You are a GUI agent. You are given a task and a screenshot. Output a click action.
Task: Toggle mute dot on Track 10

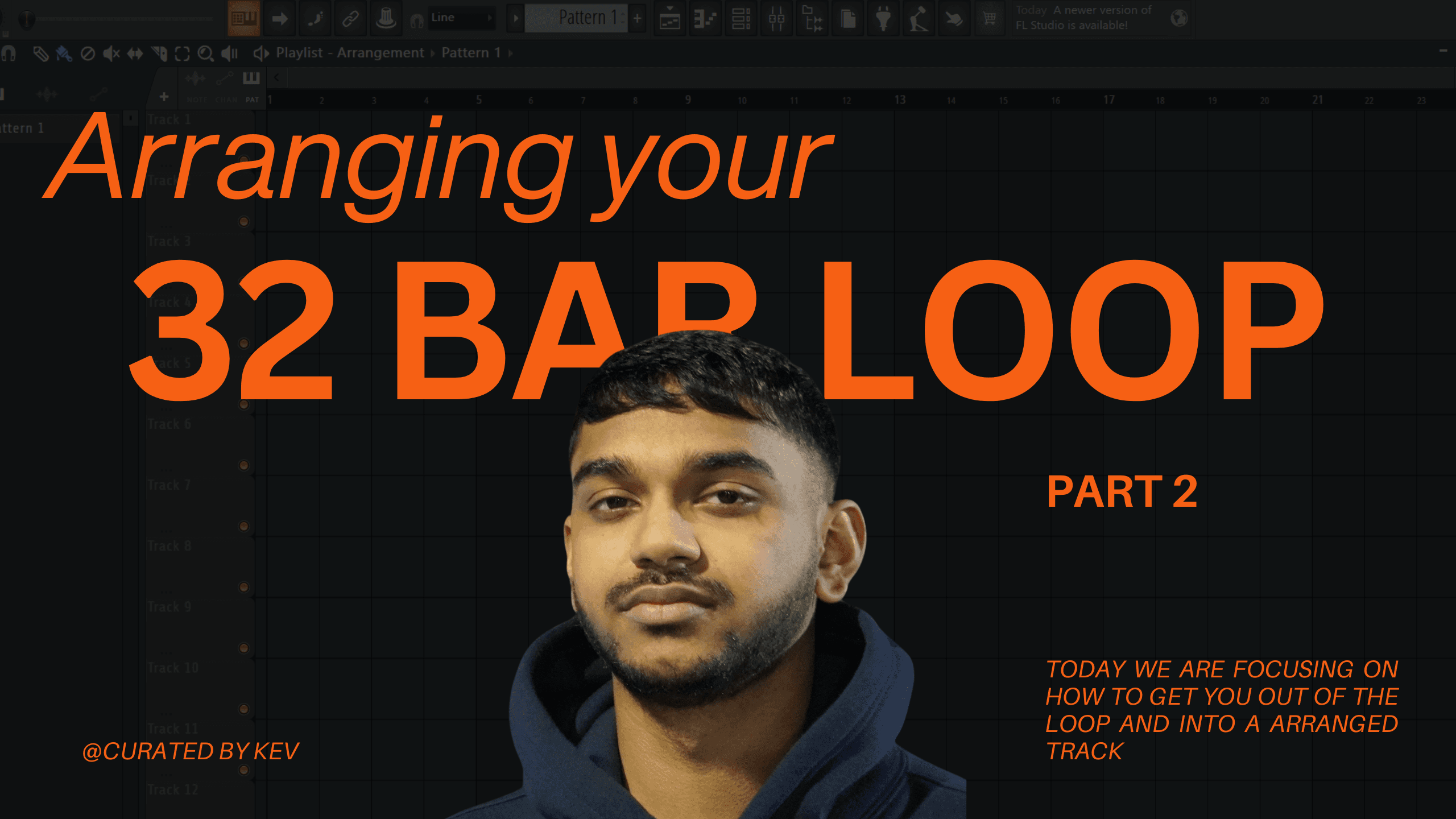(x=244, y=709)
